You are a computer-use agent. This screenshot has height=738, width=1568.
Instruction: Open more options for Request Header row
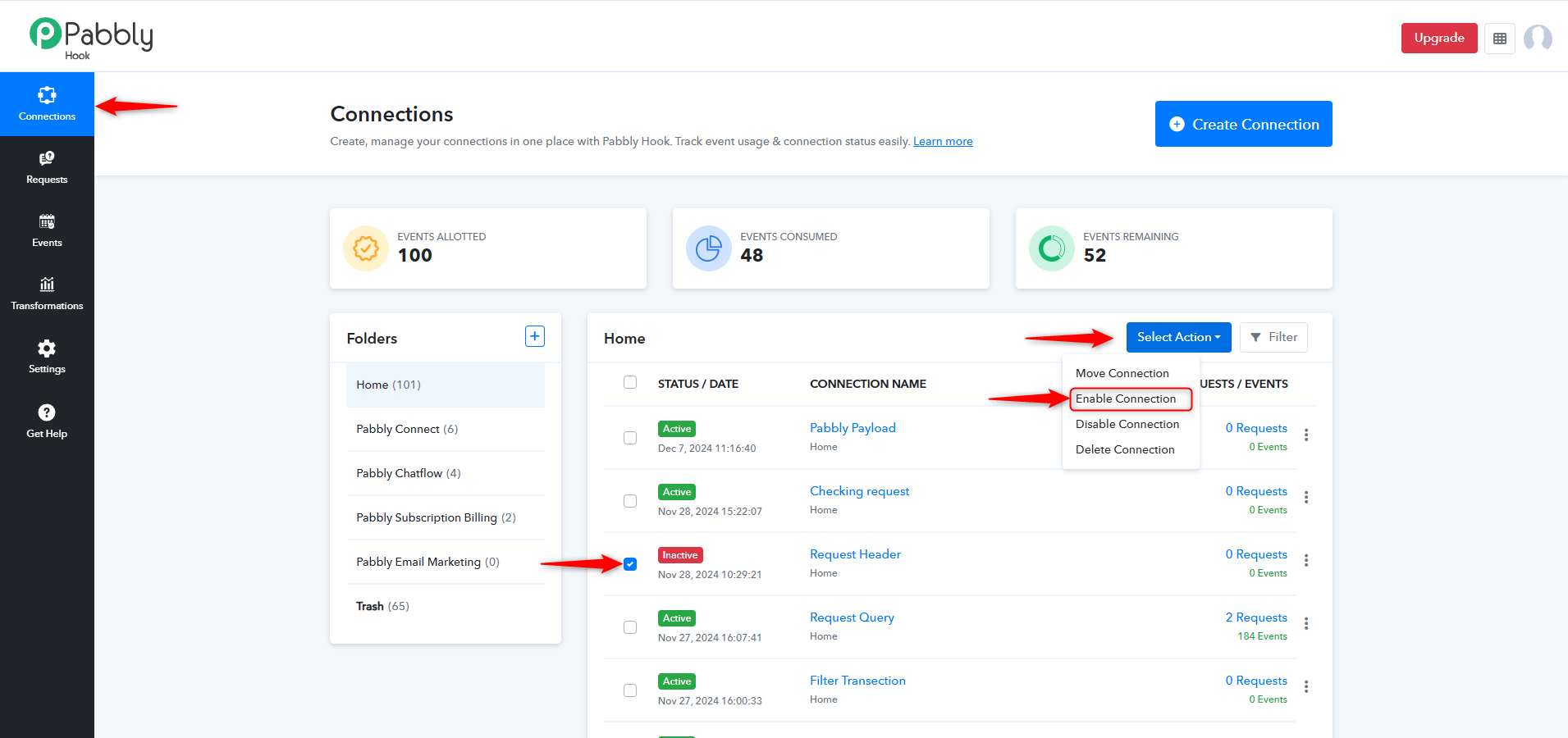click(x=1306, y=561)
